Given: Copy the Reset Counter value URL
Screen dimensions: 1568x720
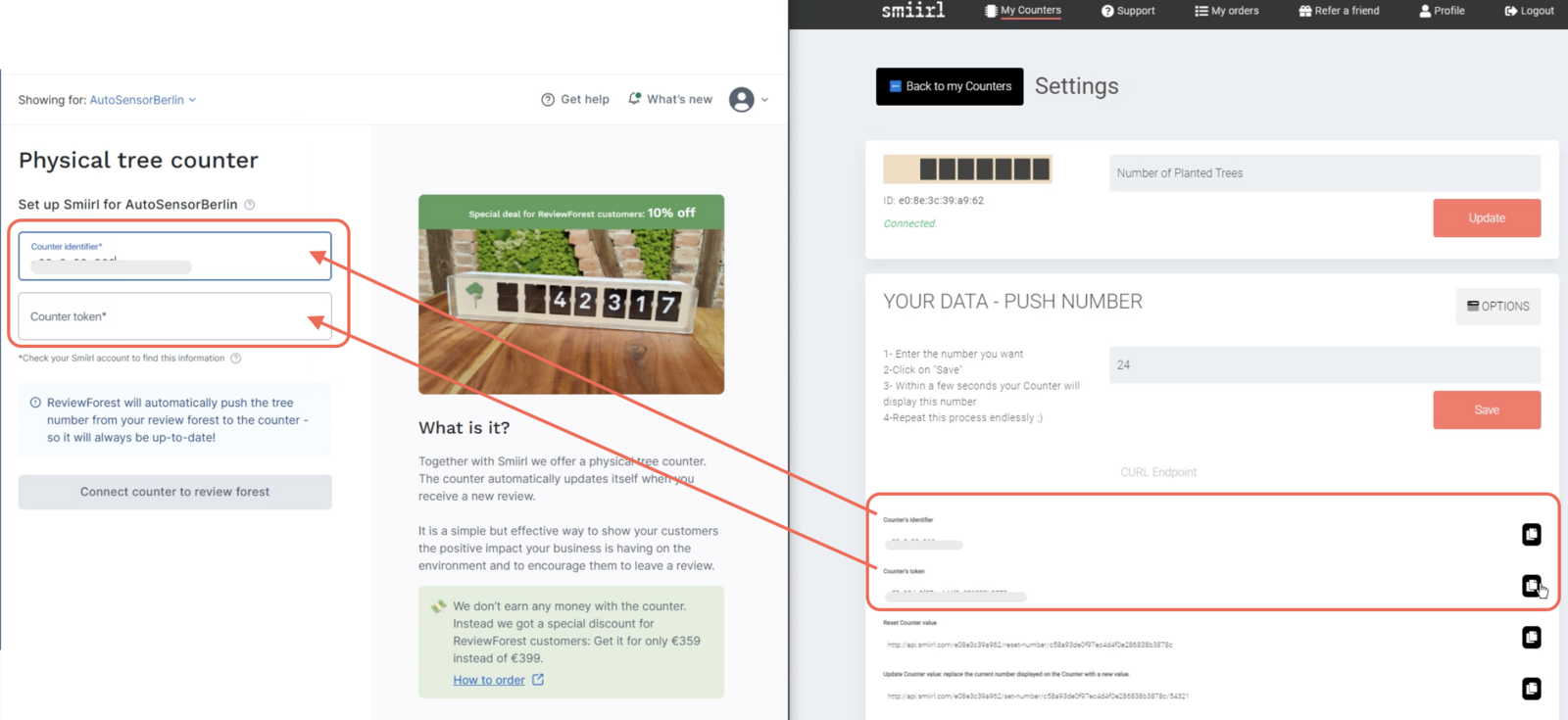Looking at the screenshot, I should (1531, 638).
